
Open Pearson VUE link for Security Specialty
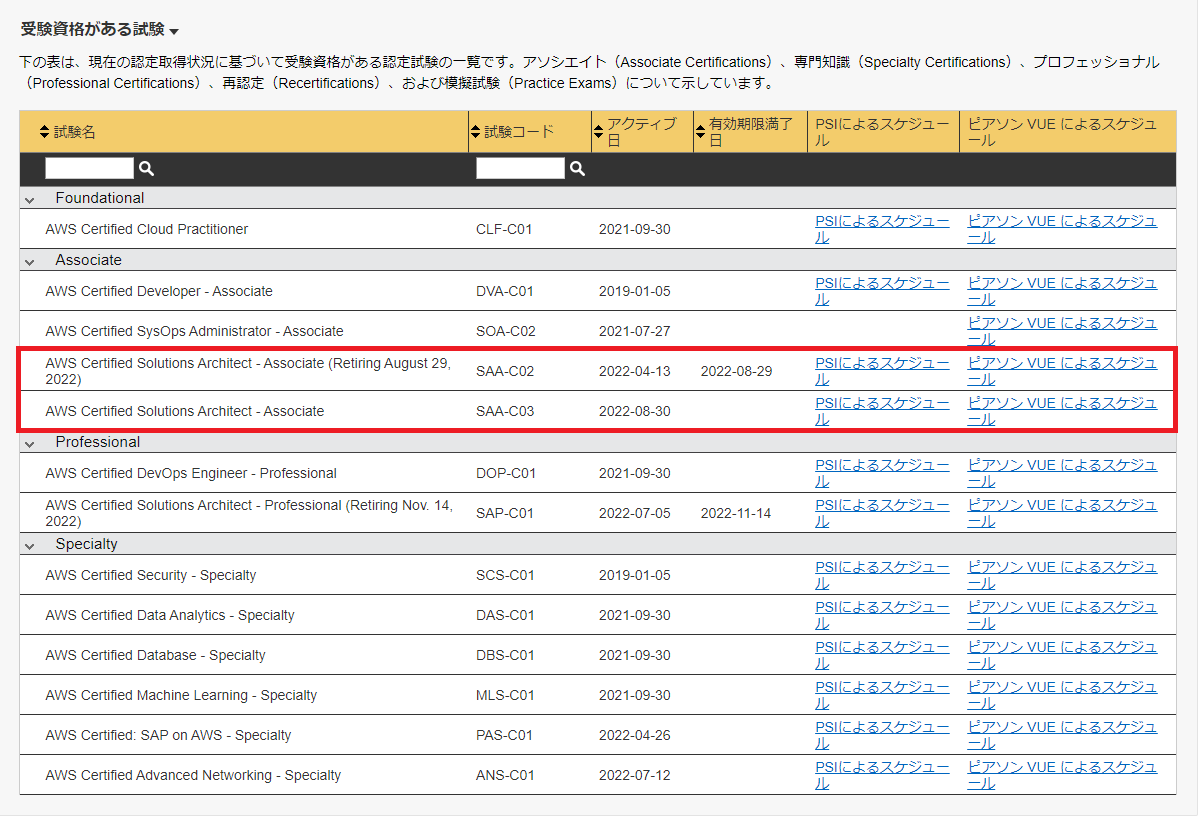(1062, 575)
